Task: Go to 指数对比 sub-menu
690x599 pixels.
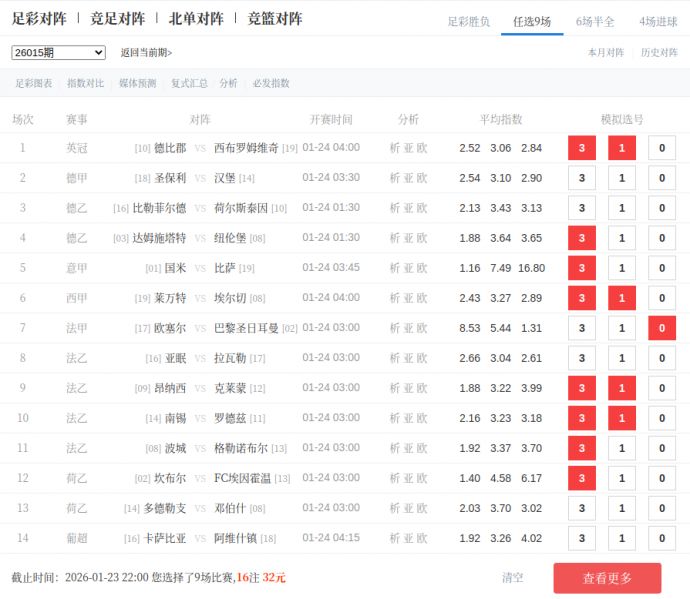Action: click(85, 84)
